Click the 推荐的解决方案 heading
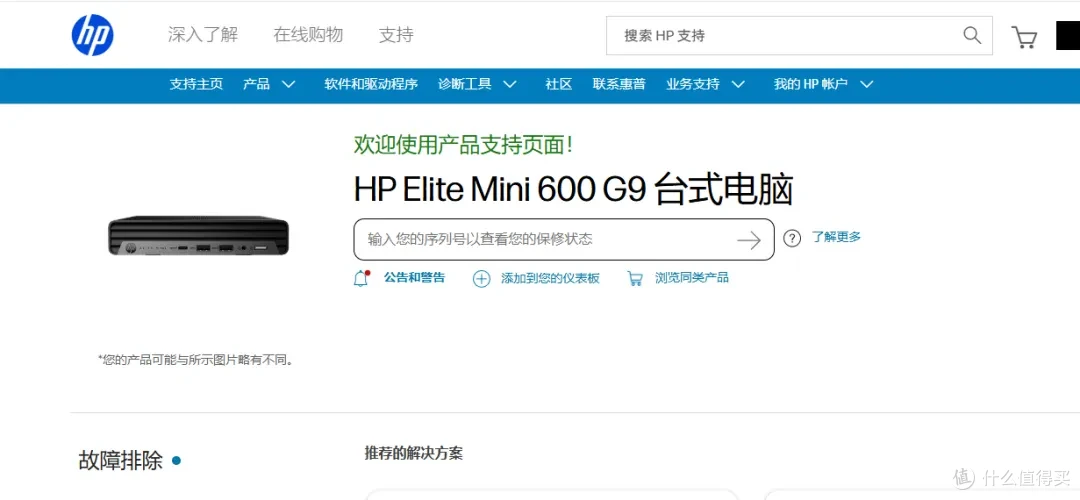The image size is (1080, 500). tap(414, 453)
